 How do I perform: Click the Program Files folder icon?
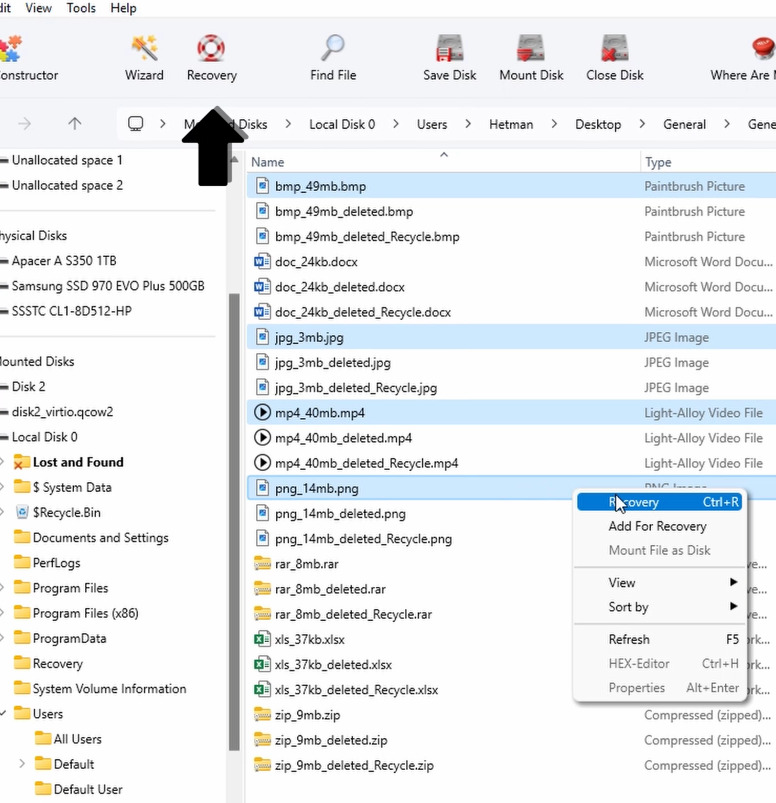coord(22,587)
